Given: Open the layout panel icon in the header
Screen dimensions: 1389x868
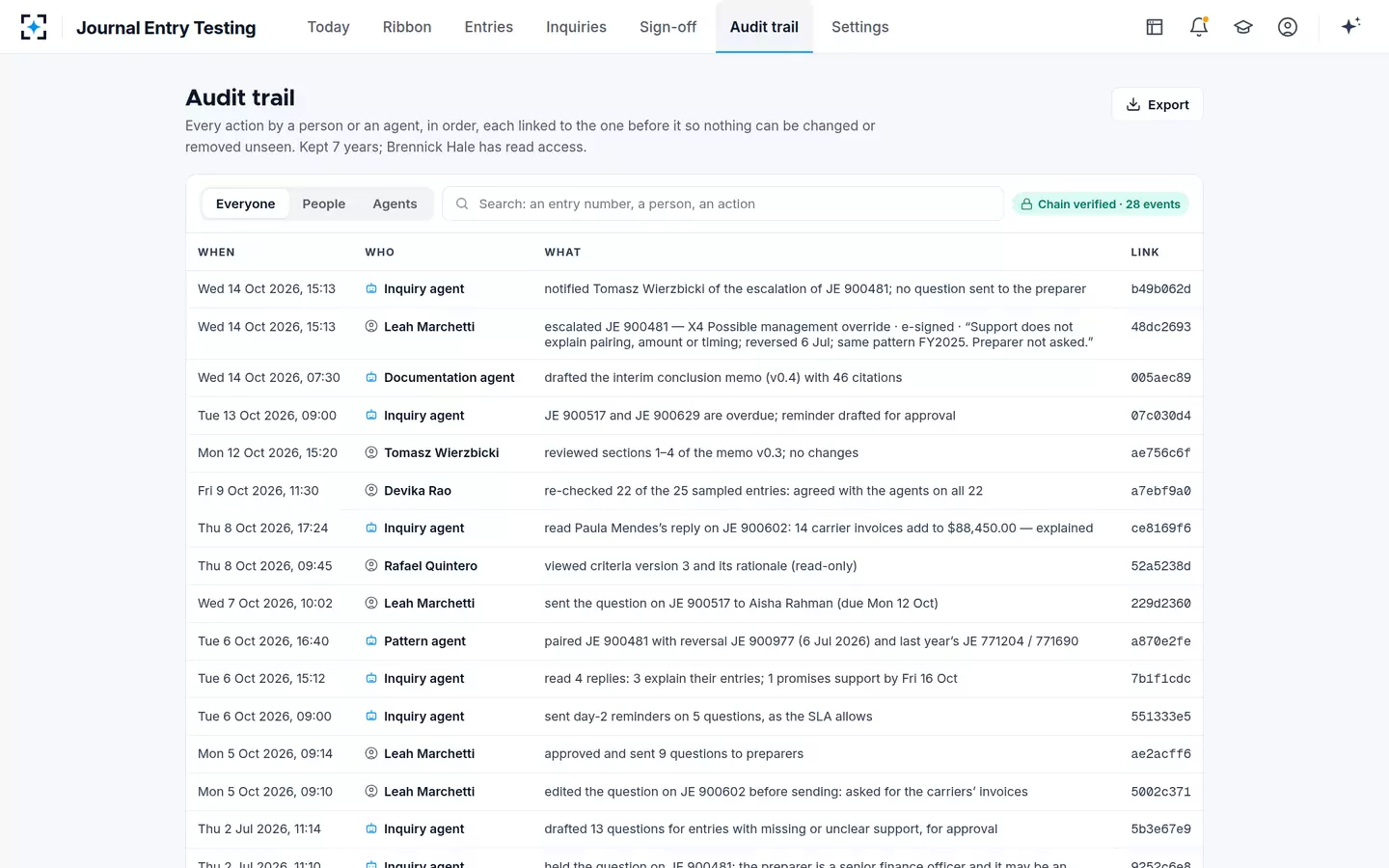Looking at the screenshot, I should click(1155, 27).
